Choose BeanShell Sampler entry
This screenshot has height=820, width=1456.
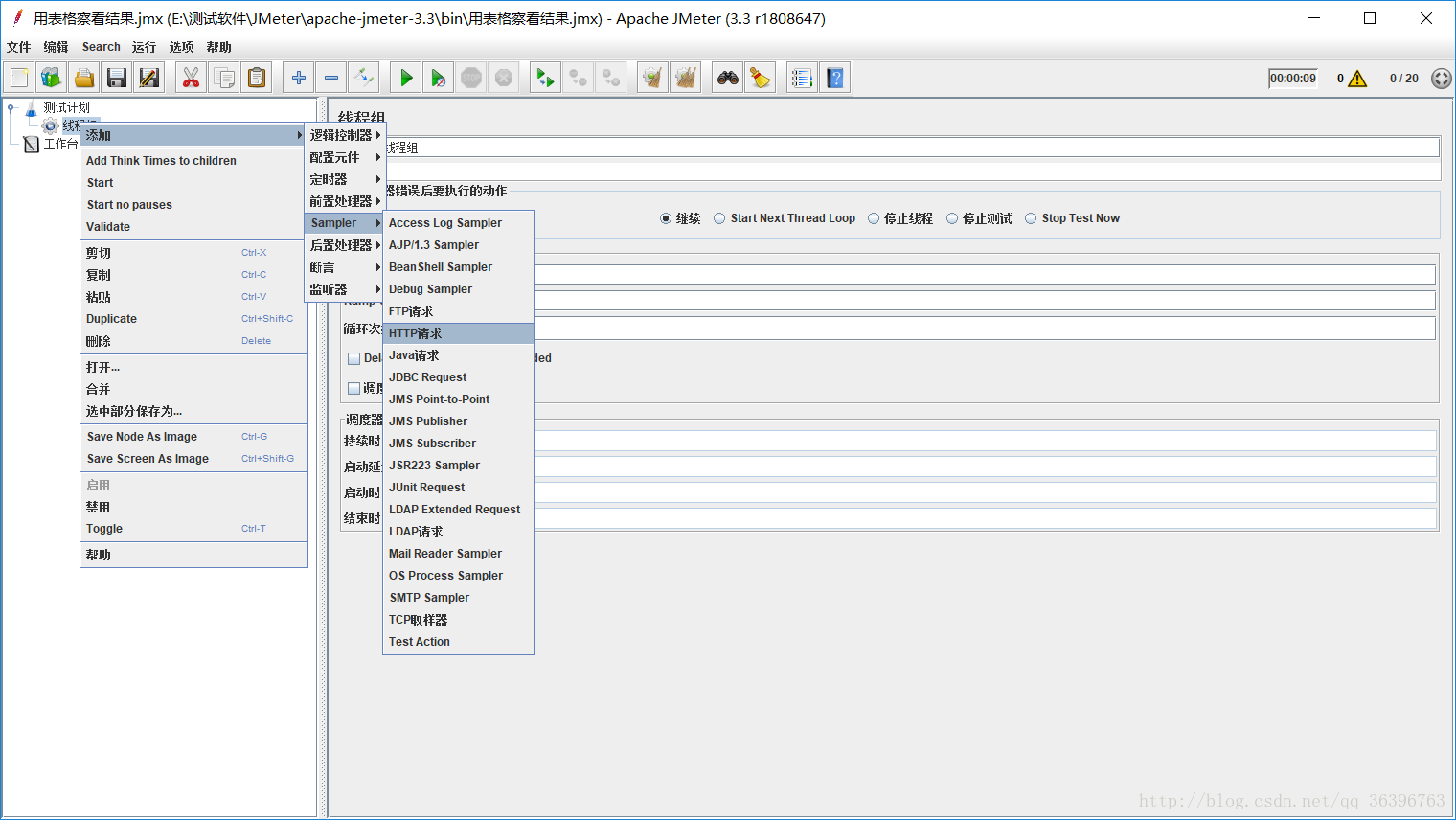click(459, 267)
